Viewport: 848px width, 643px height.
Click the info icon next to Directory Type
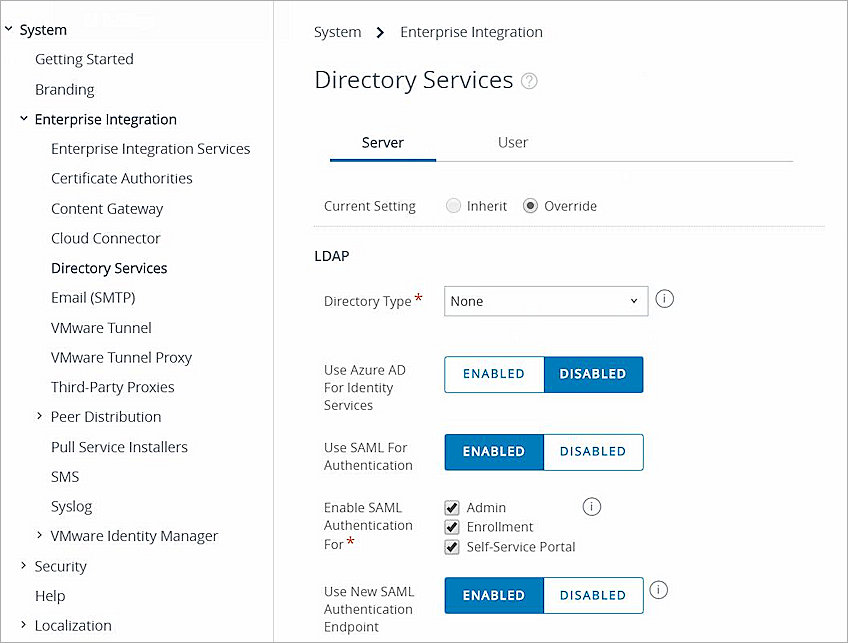[664, 299]
